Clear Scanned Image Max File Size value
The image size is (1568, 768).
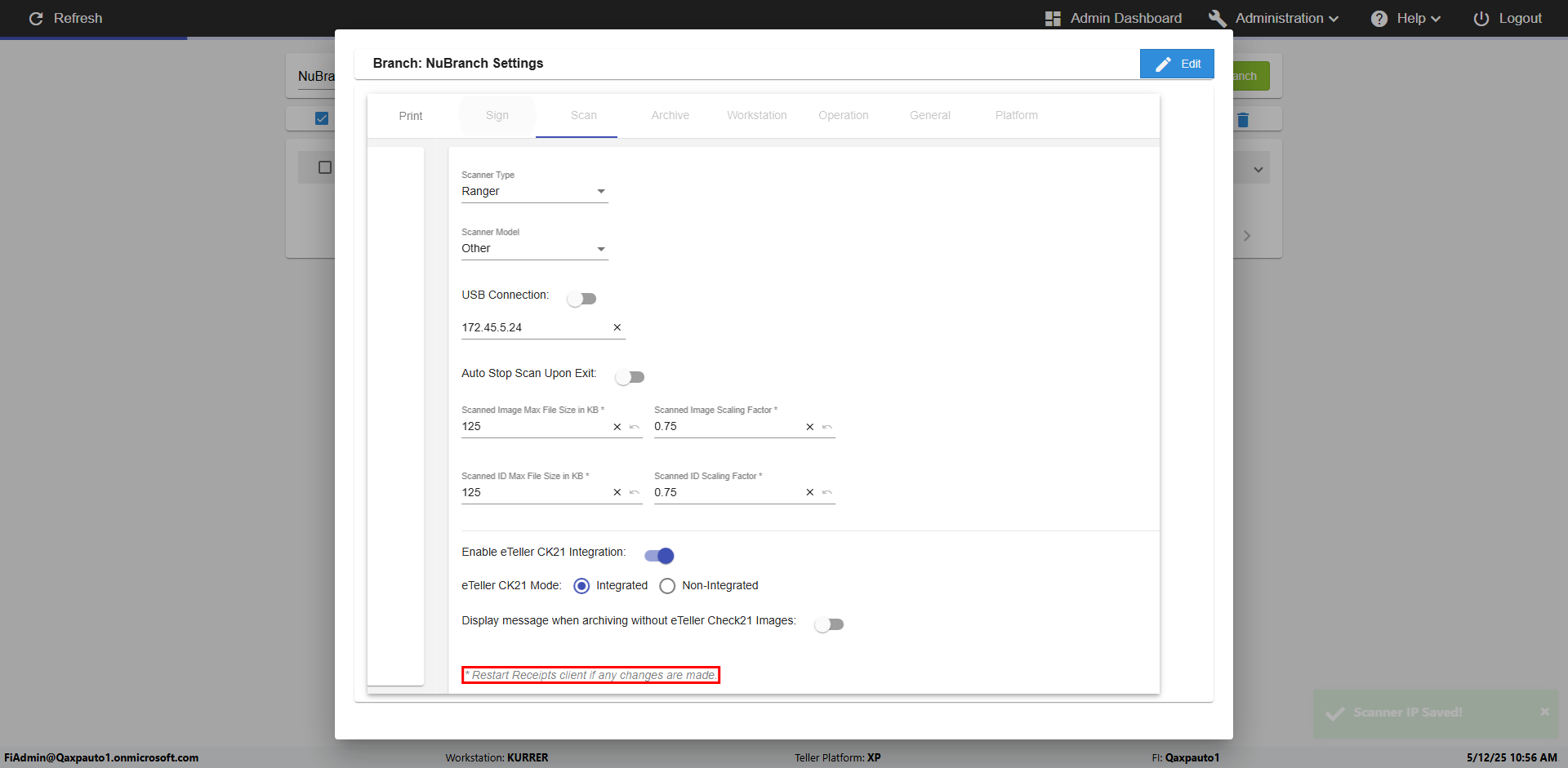[617, 427]
